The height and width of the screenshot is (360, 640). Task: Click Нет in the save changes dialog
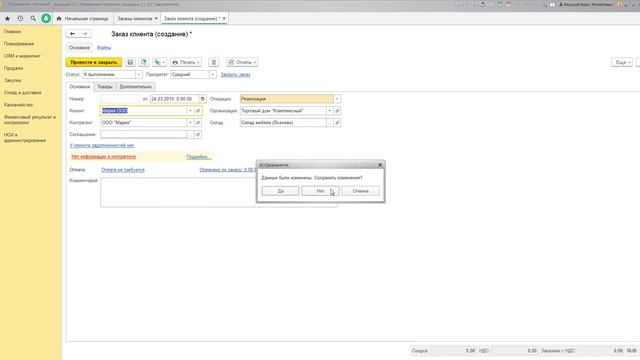pyautogui.click(x=320, y=191)
